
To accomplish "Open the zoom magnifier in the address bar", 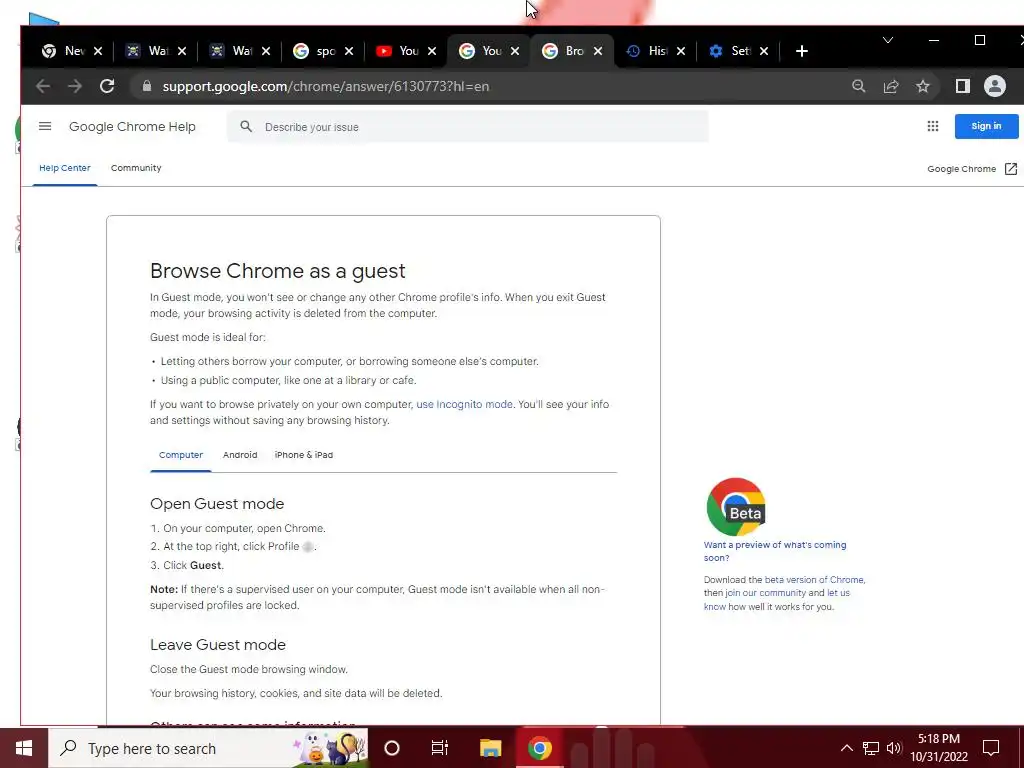I will (859, 86).
